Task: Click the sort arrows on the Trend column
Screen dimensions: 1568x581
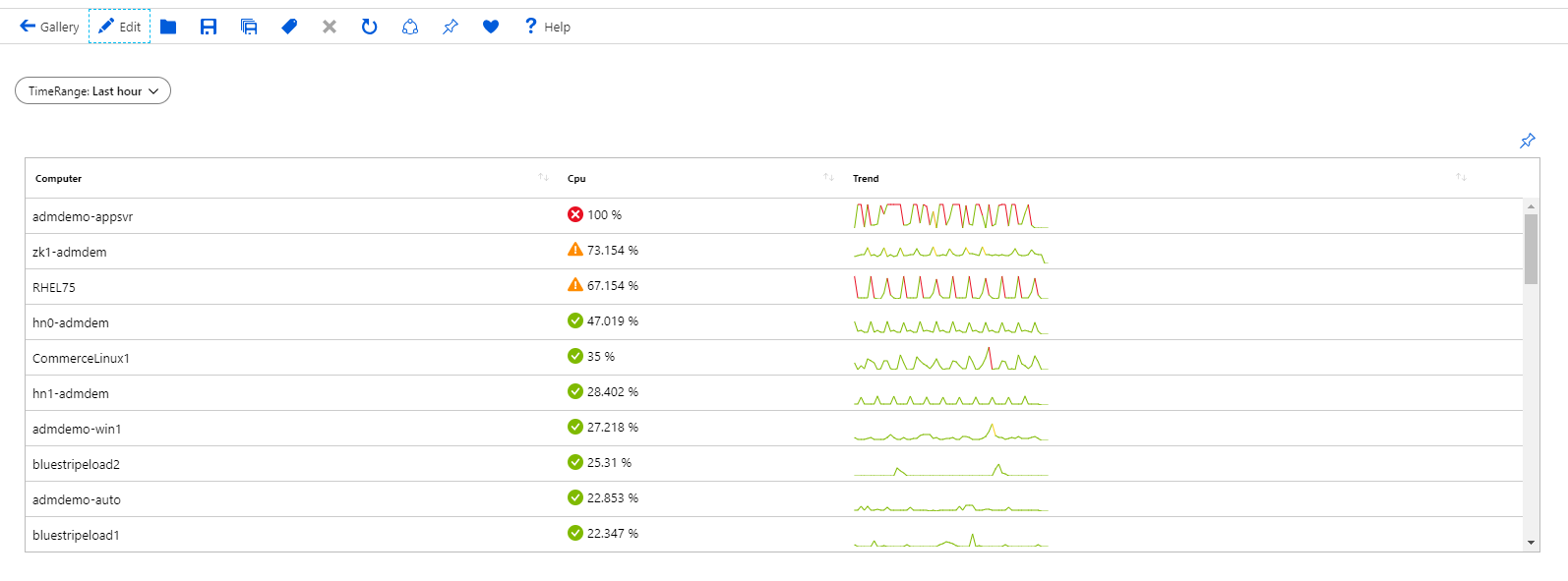Action: (x=1461, y=178)
